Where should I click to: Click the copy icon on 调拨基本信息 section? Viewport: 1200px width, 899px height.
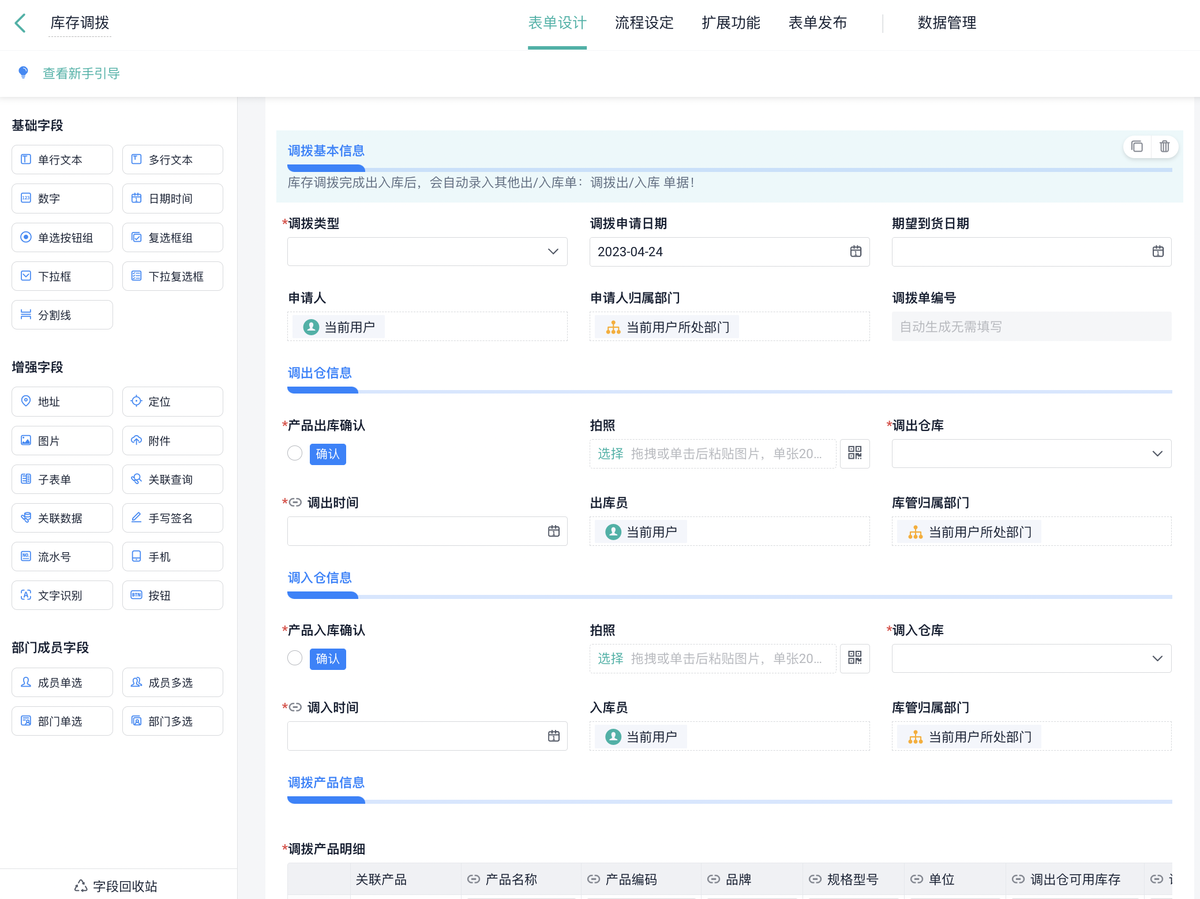pyautogui.click(x=1137, y=147)
